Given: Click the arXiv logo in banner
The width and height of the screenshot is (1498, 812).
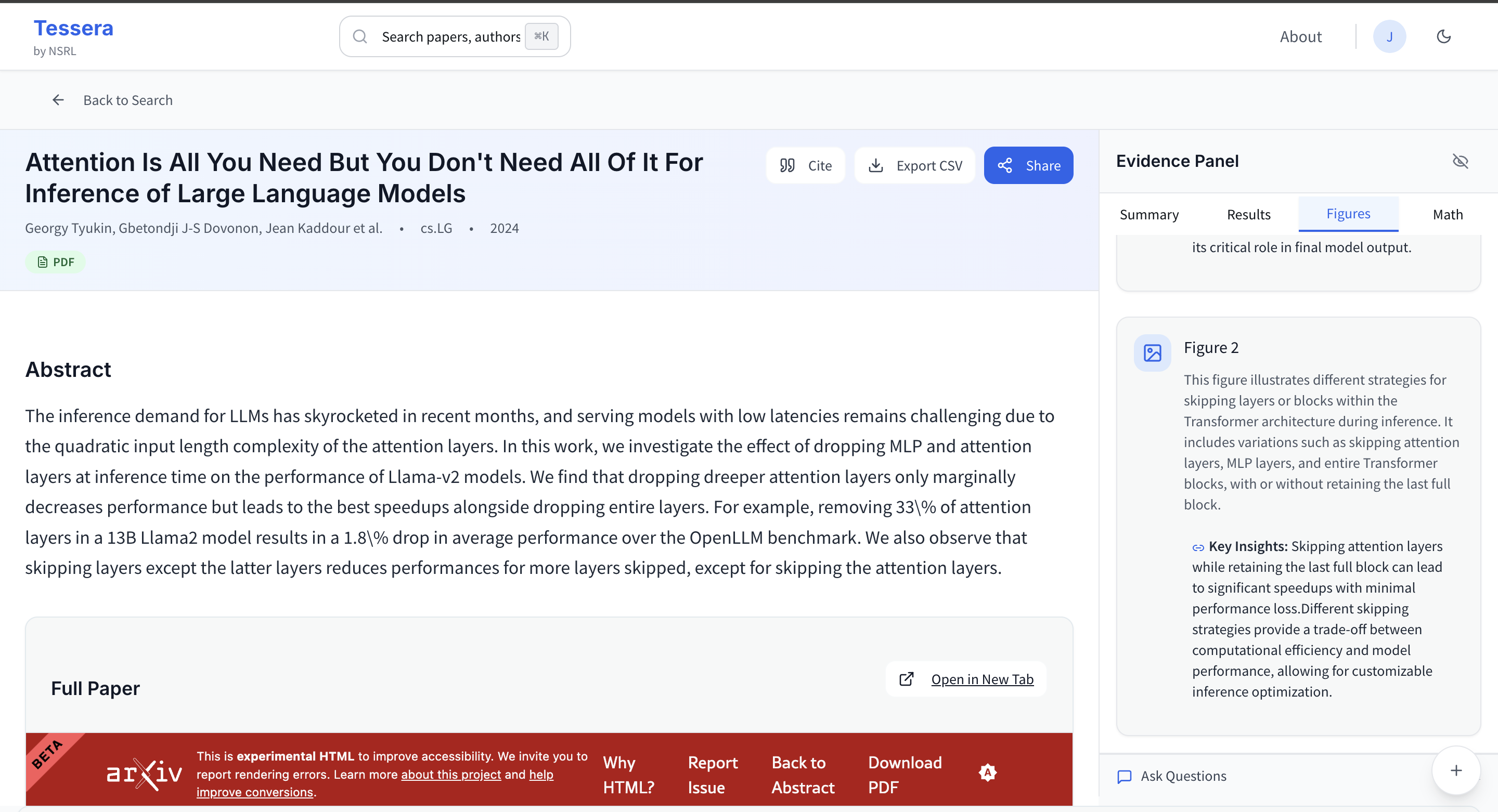Looking at the screenshot, I should (x=144, y=774).
